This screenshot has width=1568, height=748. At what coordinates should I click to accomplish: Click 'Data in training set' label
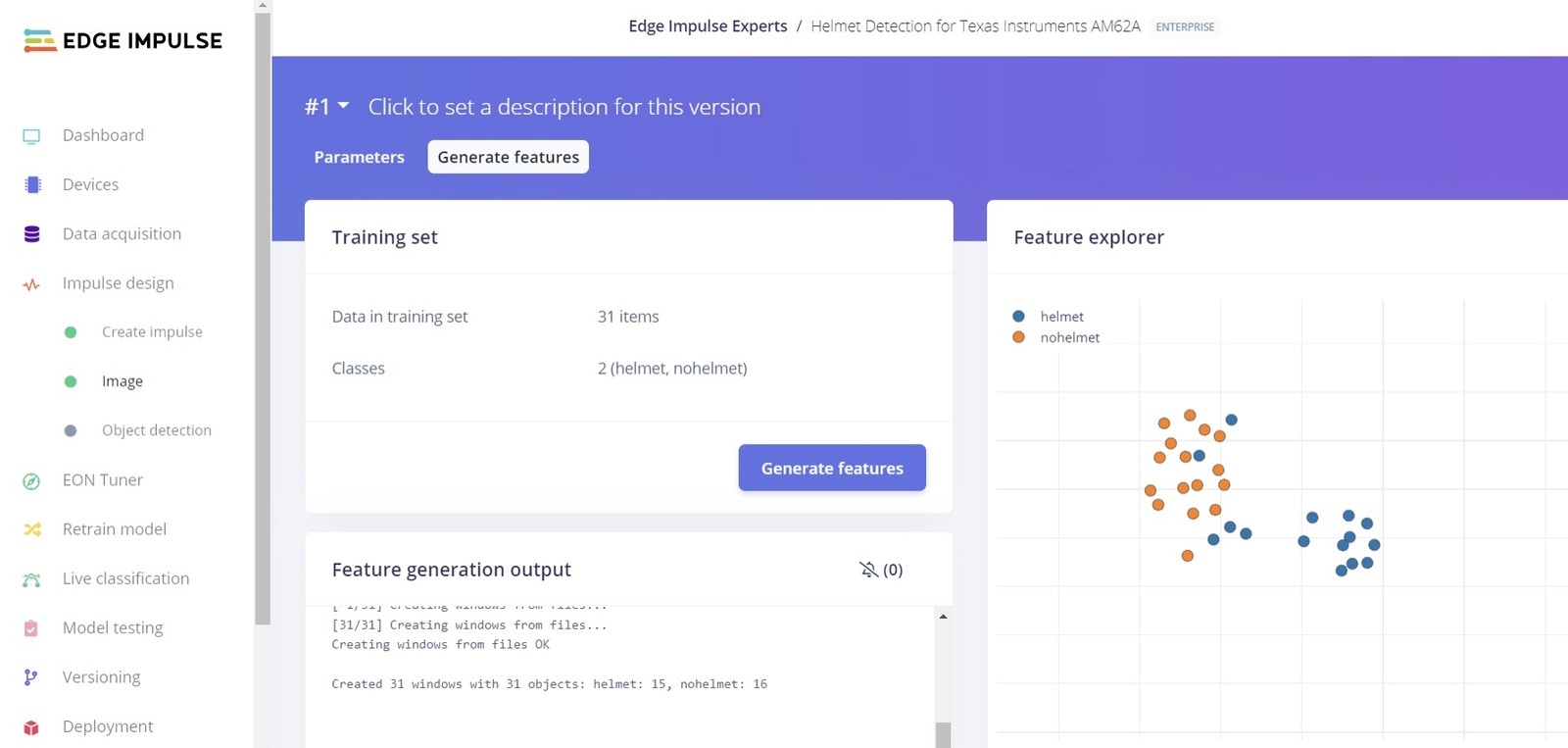(400, 317)
